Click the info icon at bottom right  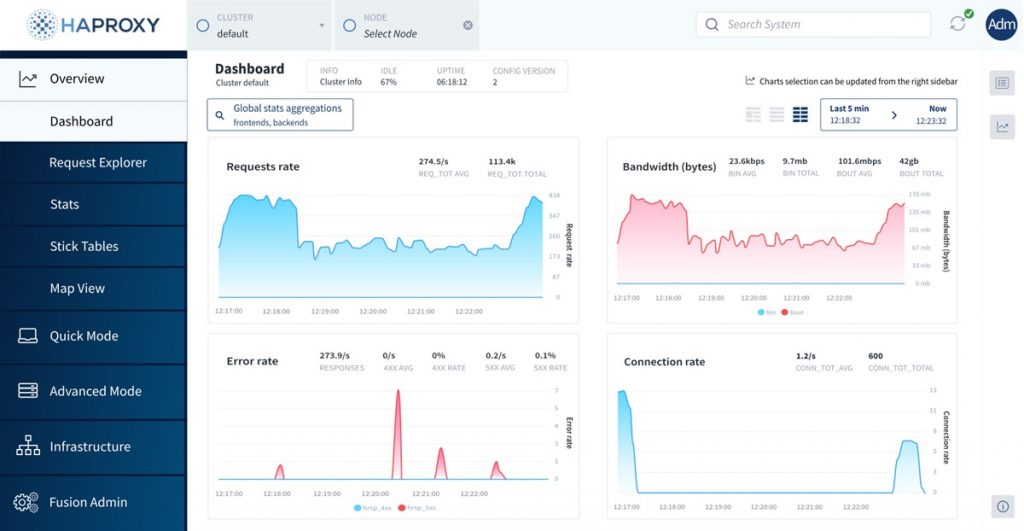point(1001,505)
